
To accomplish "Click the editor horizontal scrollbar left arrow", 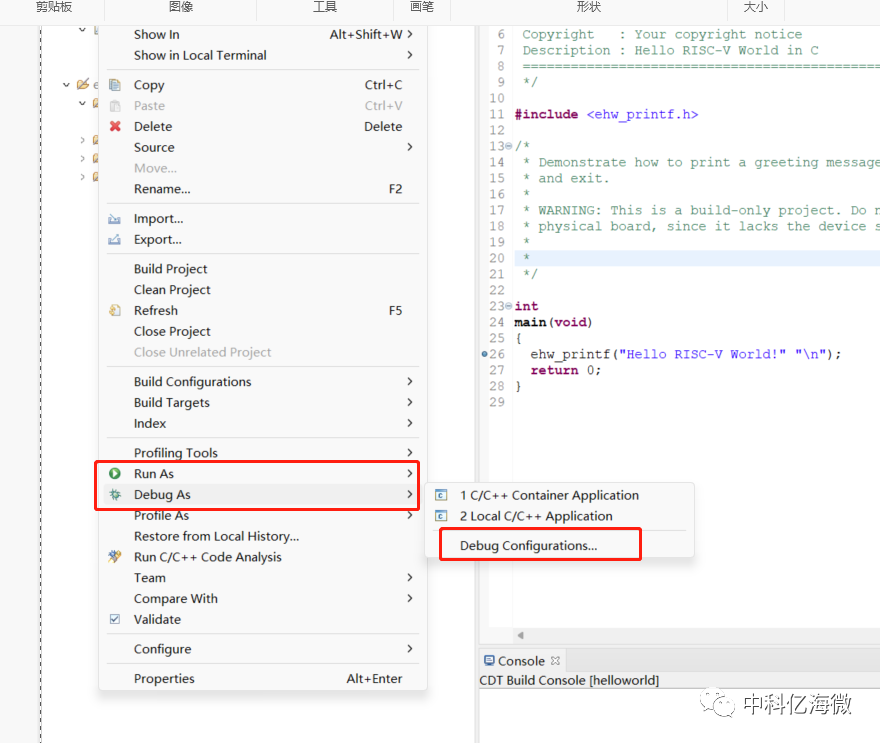I will 520,635.
